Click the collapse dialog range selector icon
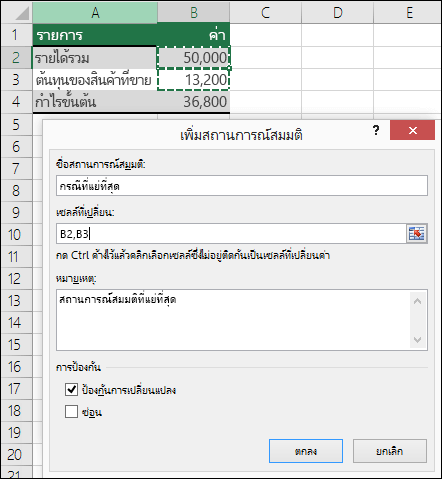The width and height of the screenshot is (442, 479). [417, 233]
